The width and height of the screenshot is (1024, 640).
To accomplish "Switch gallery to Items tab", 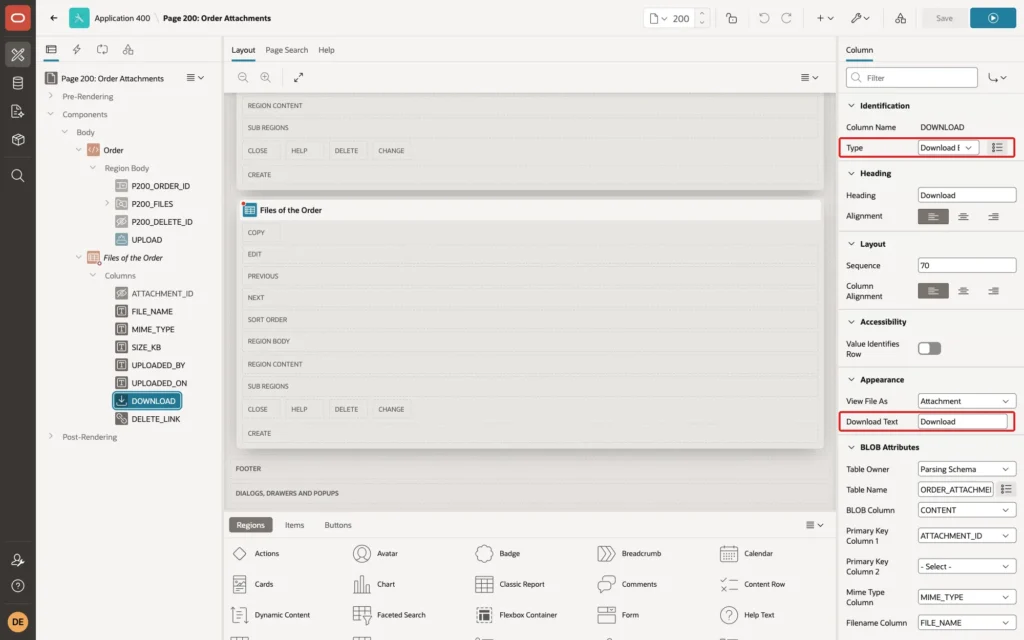I will tap(294, 525).
